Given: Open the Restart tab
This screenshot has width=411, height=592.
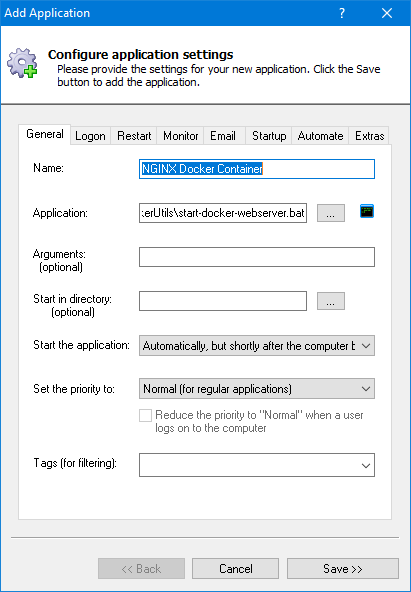Looking at the screenshot, I should [134, 136].
